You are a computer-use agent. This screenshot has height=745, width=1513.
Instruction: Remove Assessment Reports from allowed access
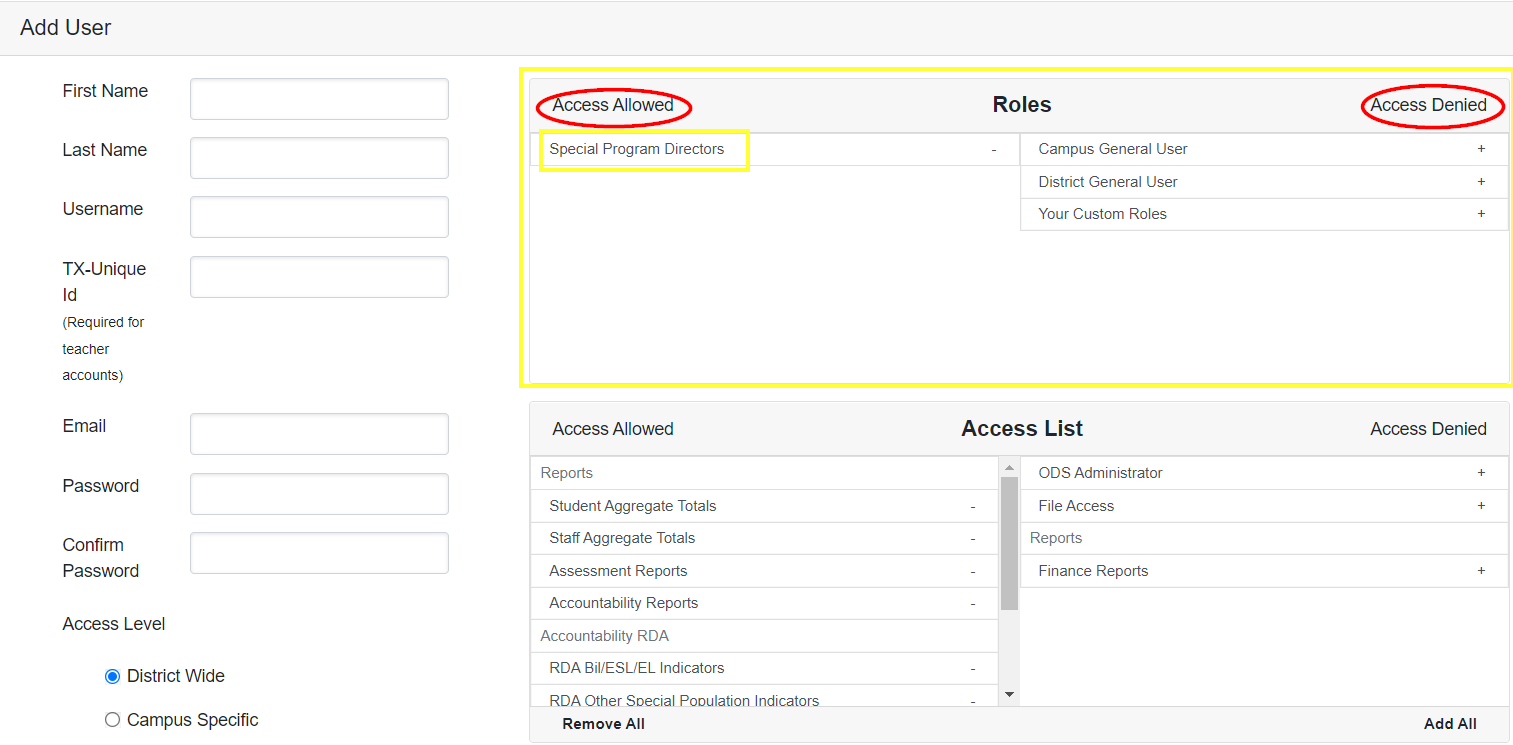pyautogui.click(x=972, y=571)
